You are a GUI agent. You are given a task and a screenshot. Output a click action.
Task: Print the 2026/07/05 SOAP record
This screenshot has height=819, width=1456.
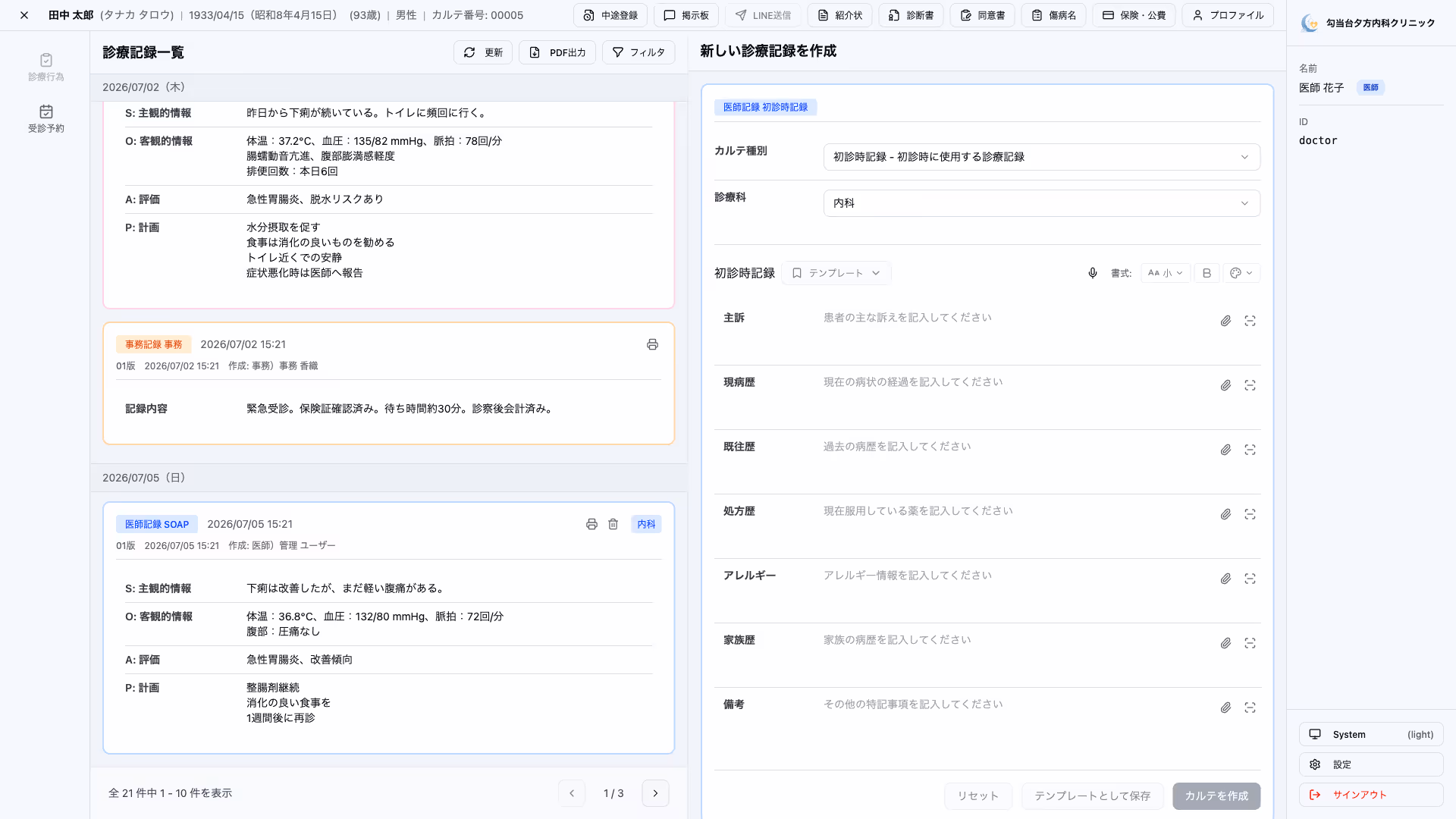coord(591,524)
